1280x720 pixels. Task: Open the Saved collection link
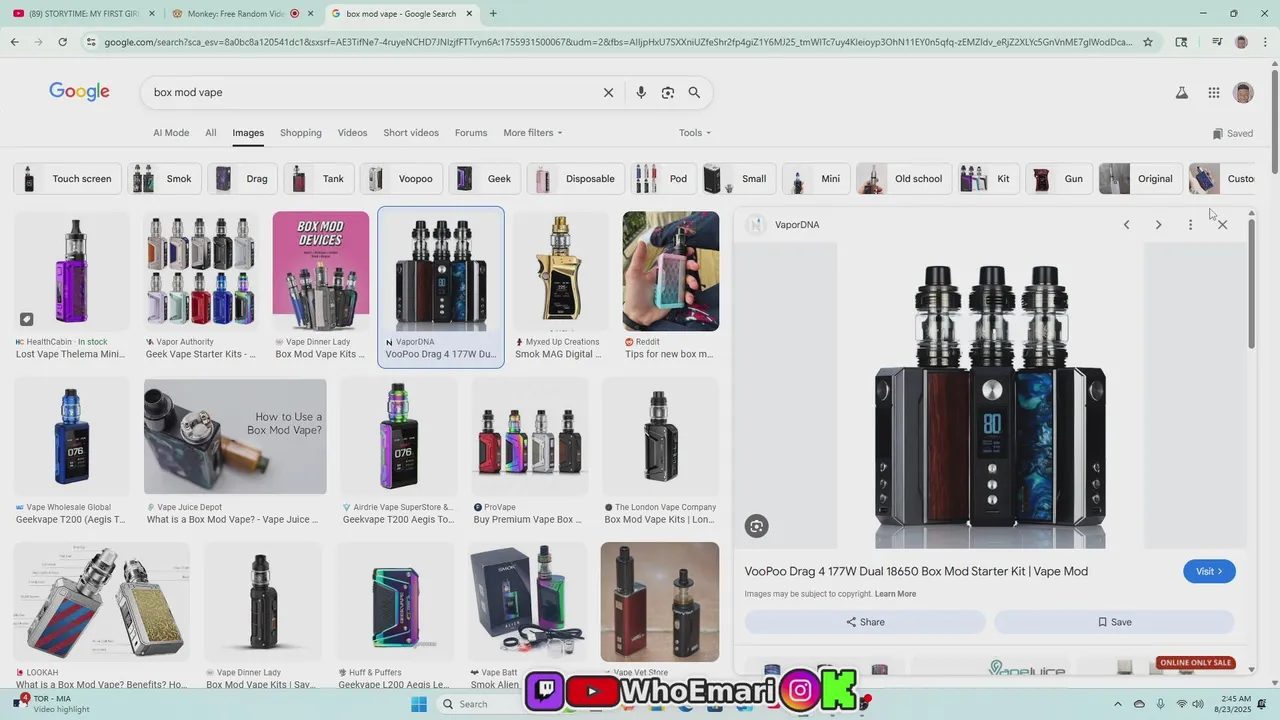(1232, 133)
